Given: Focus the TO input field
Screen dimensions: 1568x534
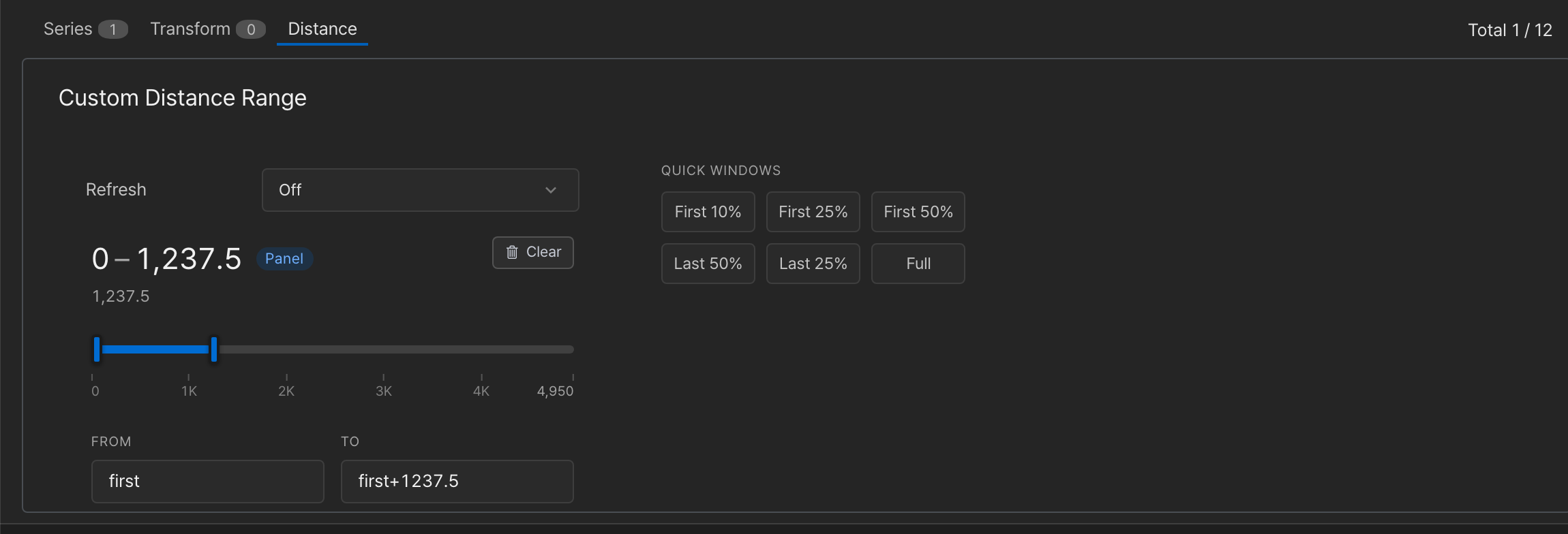Looking at the screenshot, I should 457,482.
